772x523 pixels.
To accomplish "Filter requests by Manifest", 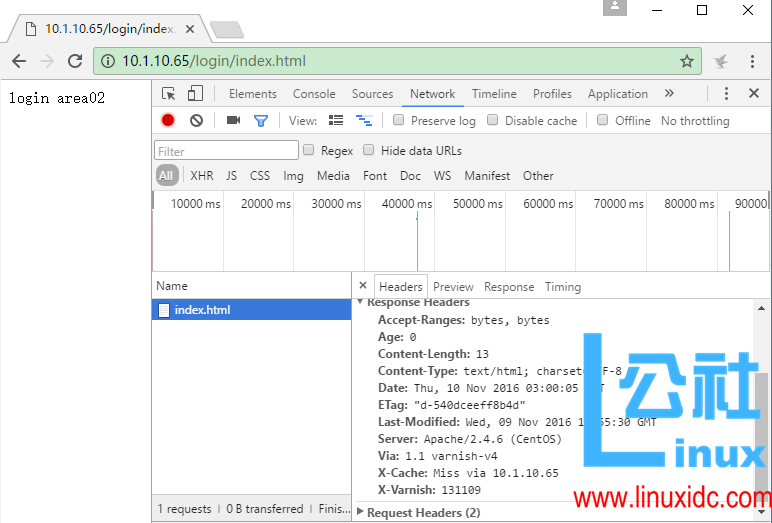I will coord(487,176).
